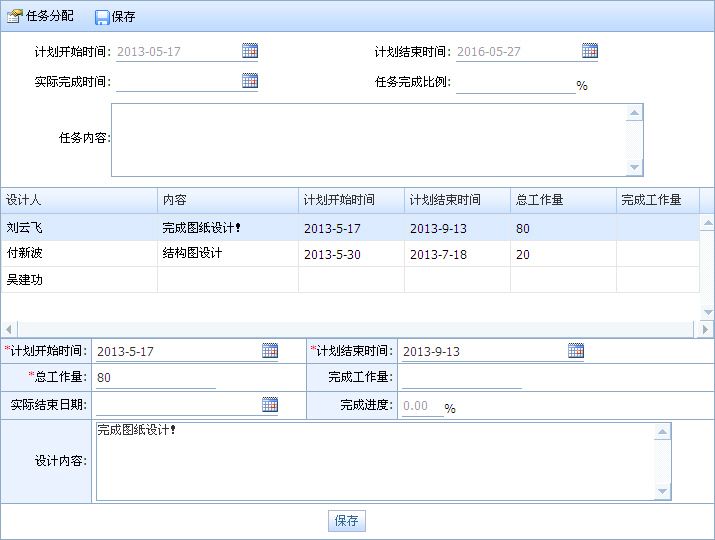Select the 刘云飞 row in grid
This screenshot has height=540, width=715.
point(25,228)
